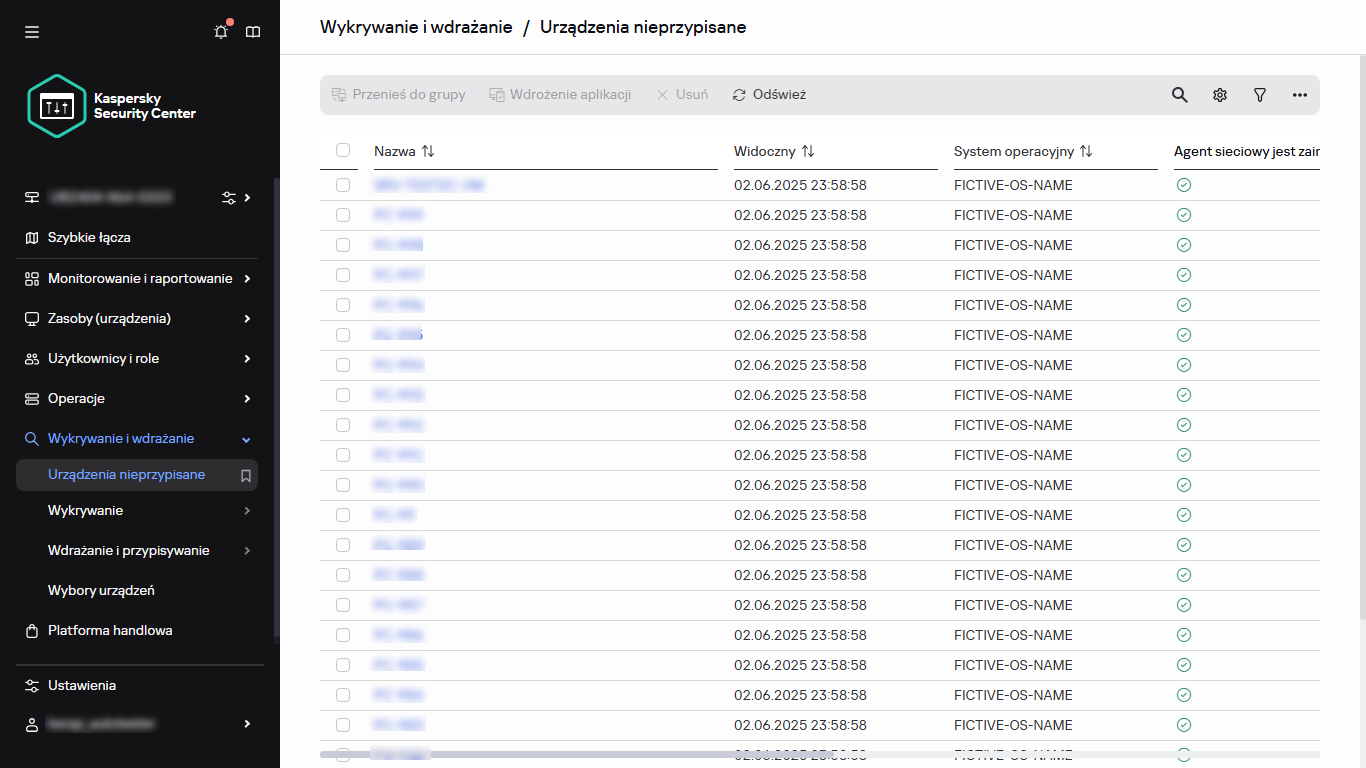Check the second device row checkbox
Image resolution: width=1366 pixels, height=768 pixels.
343,215
